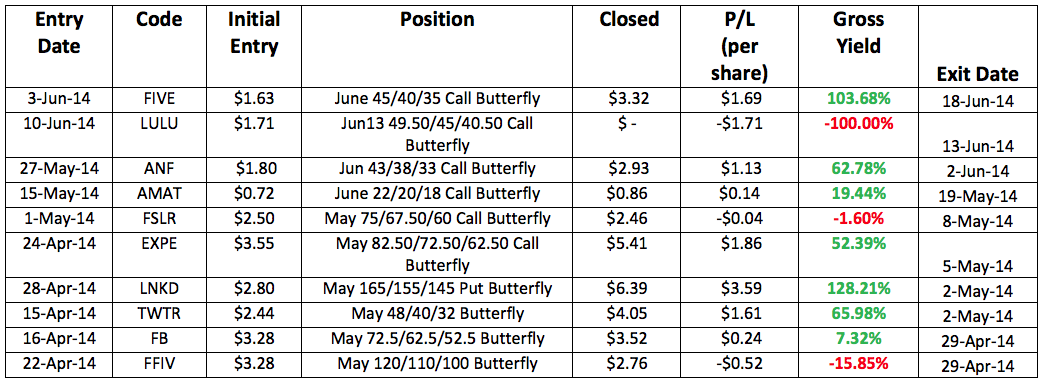Select the Gross Yield column header
This screenshot has width=1042, height=383.
click(x=857, y=33)
